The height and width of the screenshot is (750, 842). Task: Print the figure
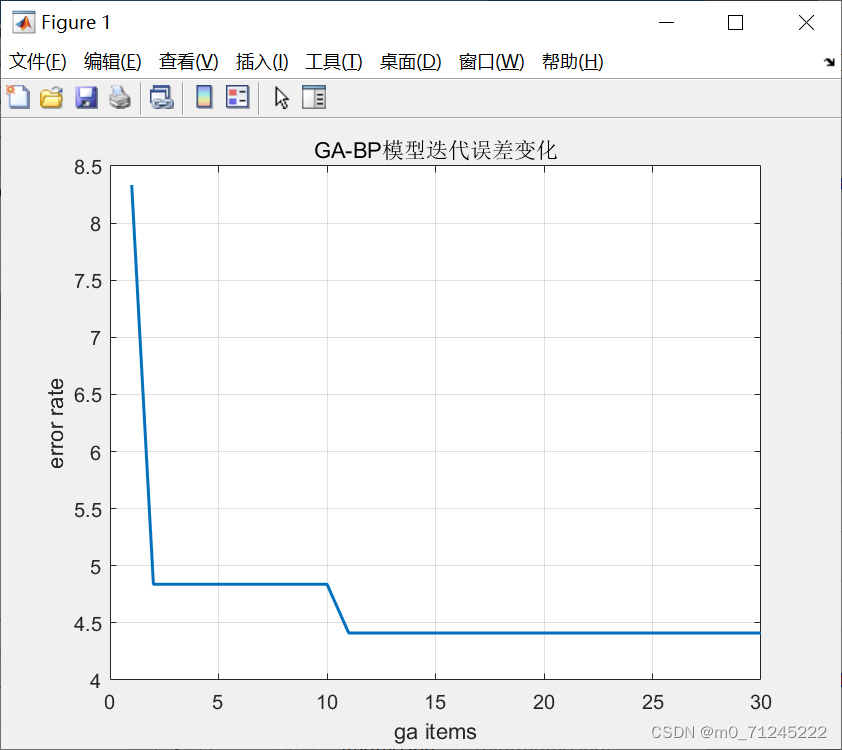120,97
